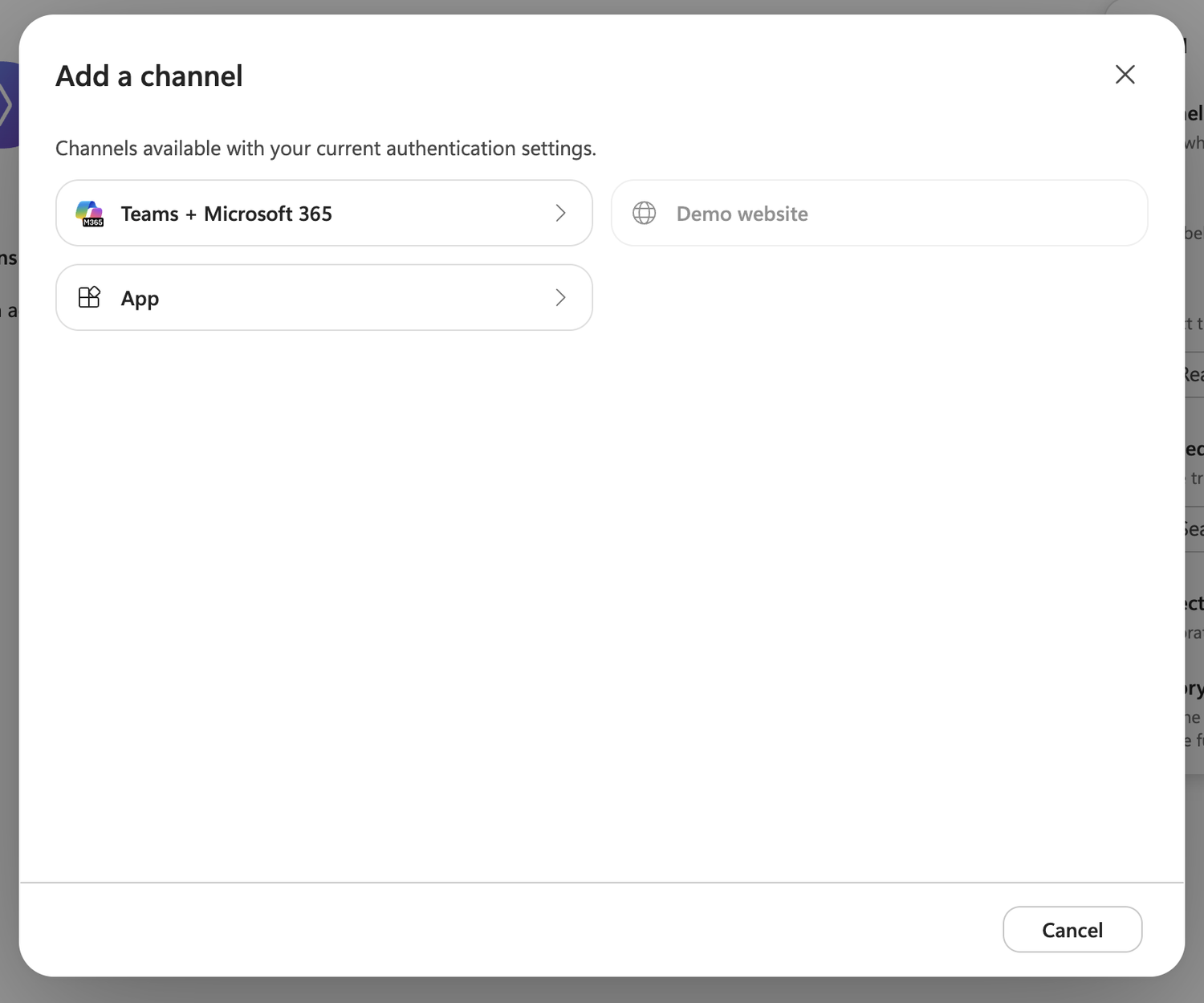Choose the App label

point(140,299)
